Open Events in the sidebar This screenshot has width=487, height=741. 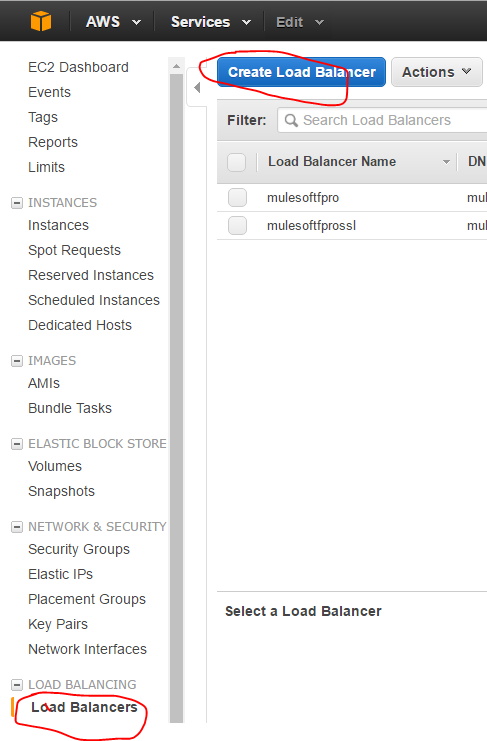tap(49, 92)
